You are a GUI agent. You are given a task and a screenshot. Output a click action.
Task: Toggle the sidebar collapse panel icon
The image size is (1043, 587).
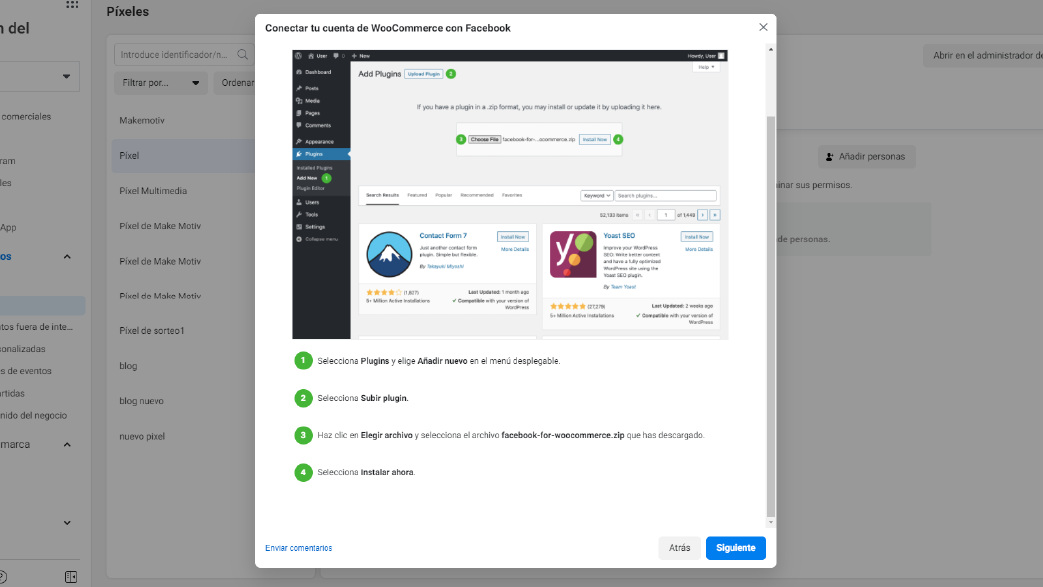(x=71, y=577)
